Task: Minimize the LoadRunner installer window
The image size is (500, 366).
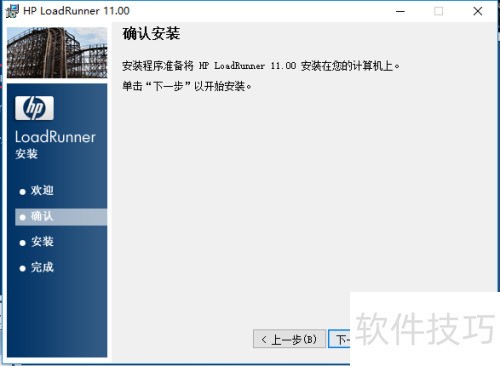Action: 400,11
